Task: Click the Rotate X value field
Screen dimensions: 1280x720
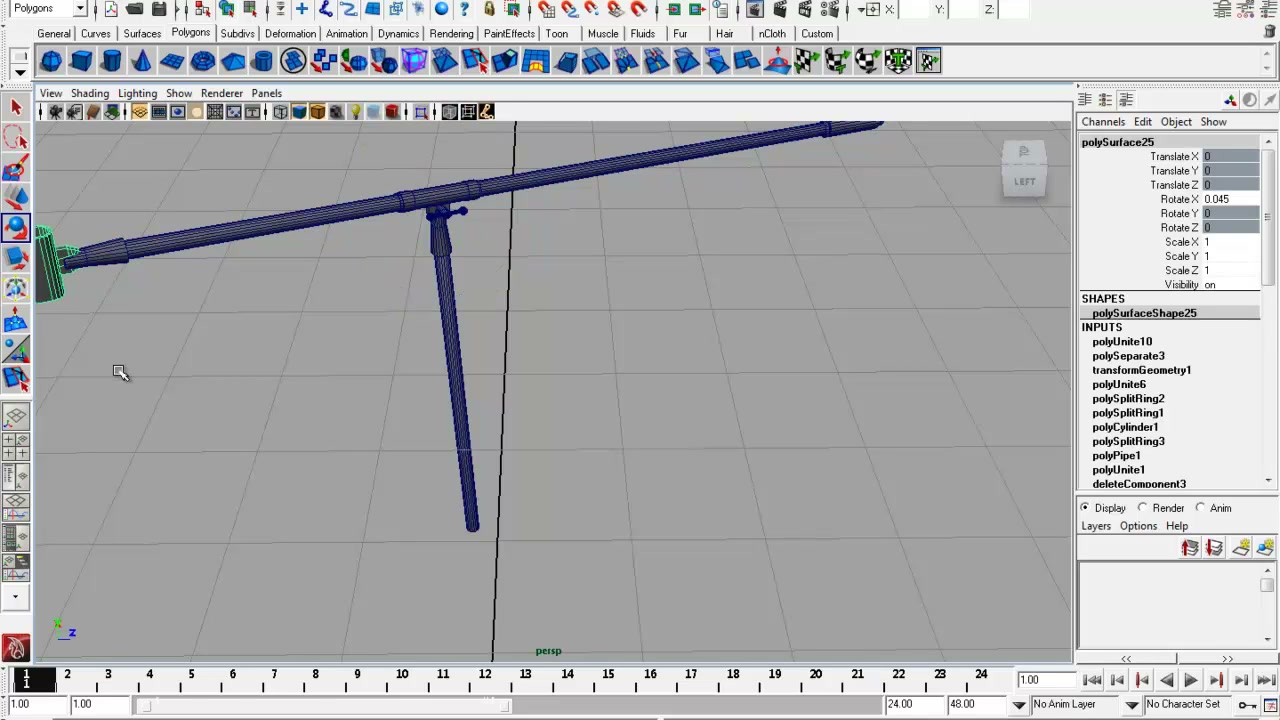Action: point(1230,199)
